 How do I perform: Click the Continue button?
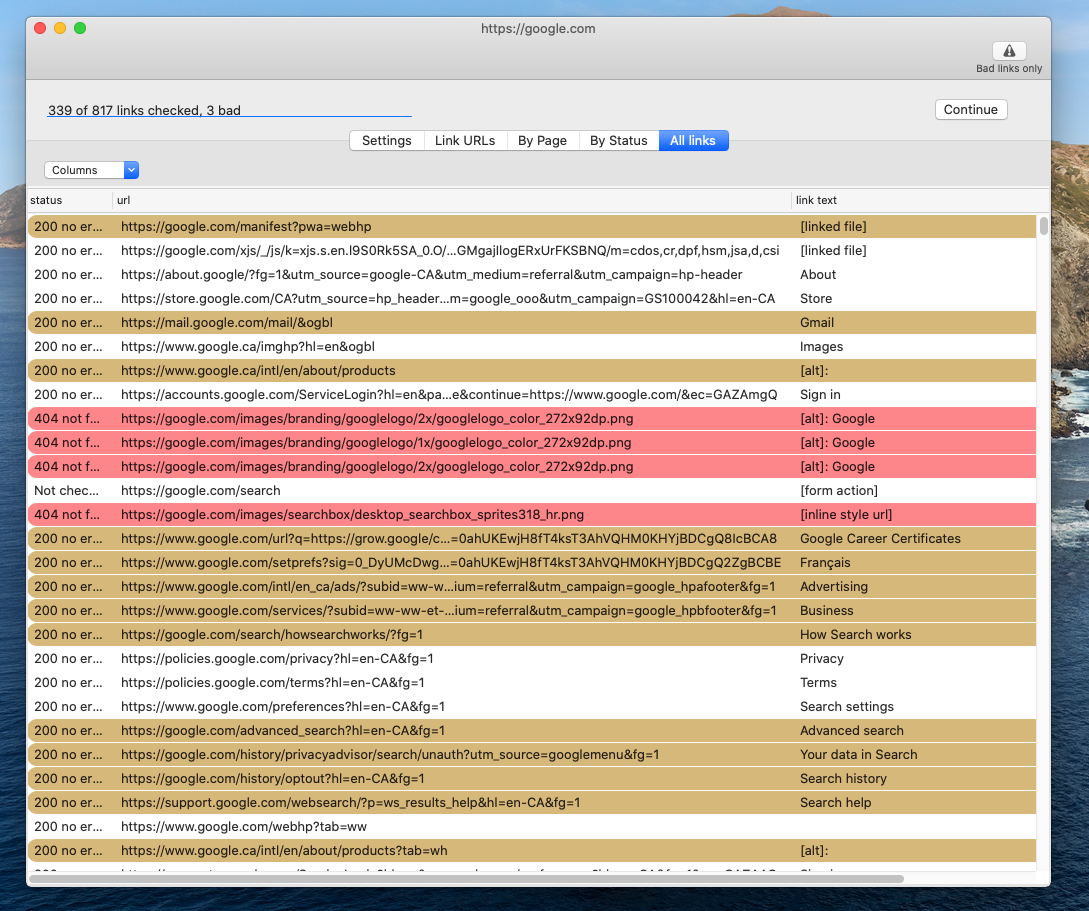tap(970, 110)
